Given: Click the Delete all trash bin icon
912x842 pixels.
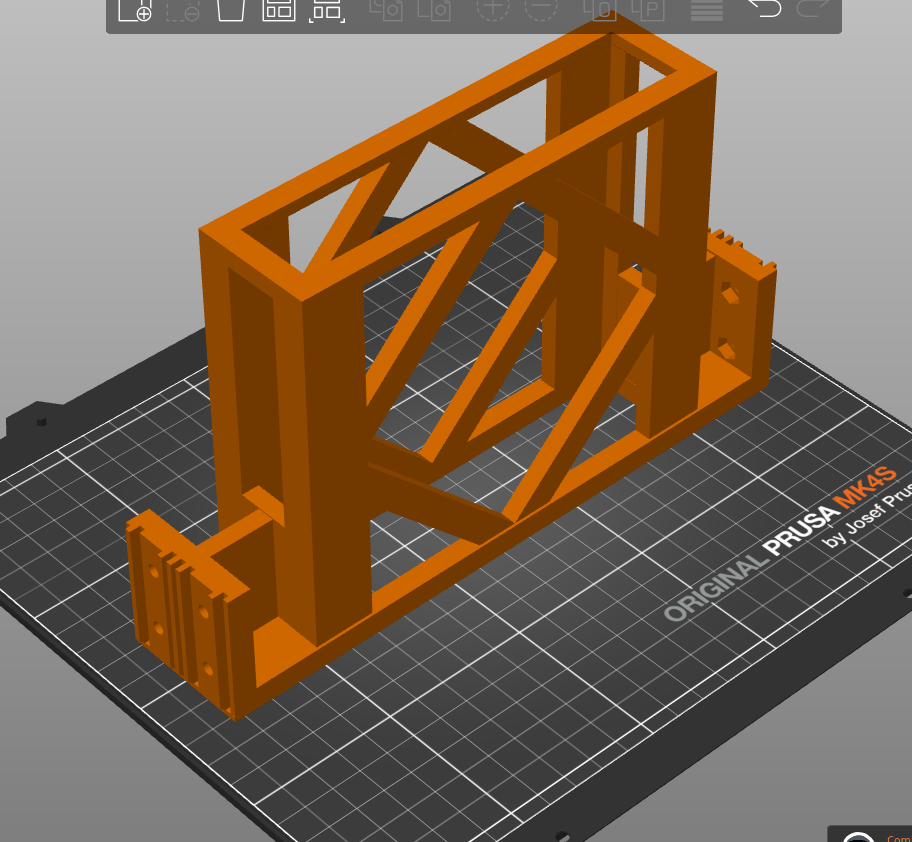Looking at the screenshot, I should (230, 9).
